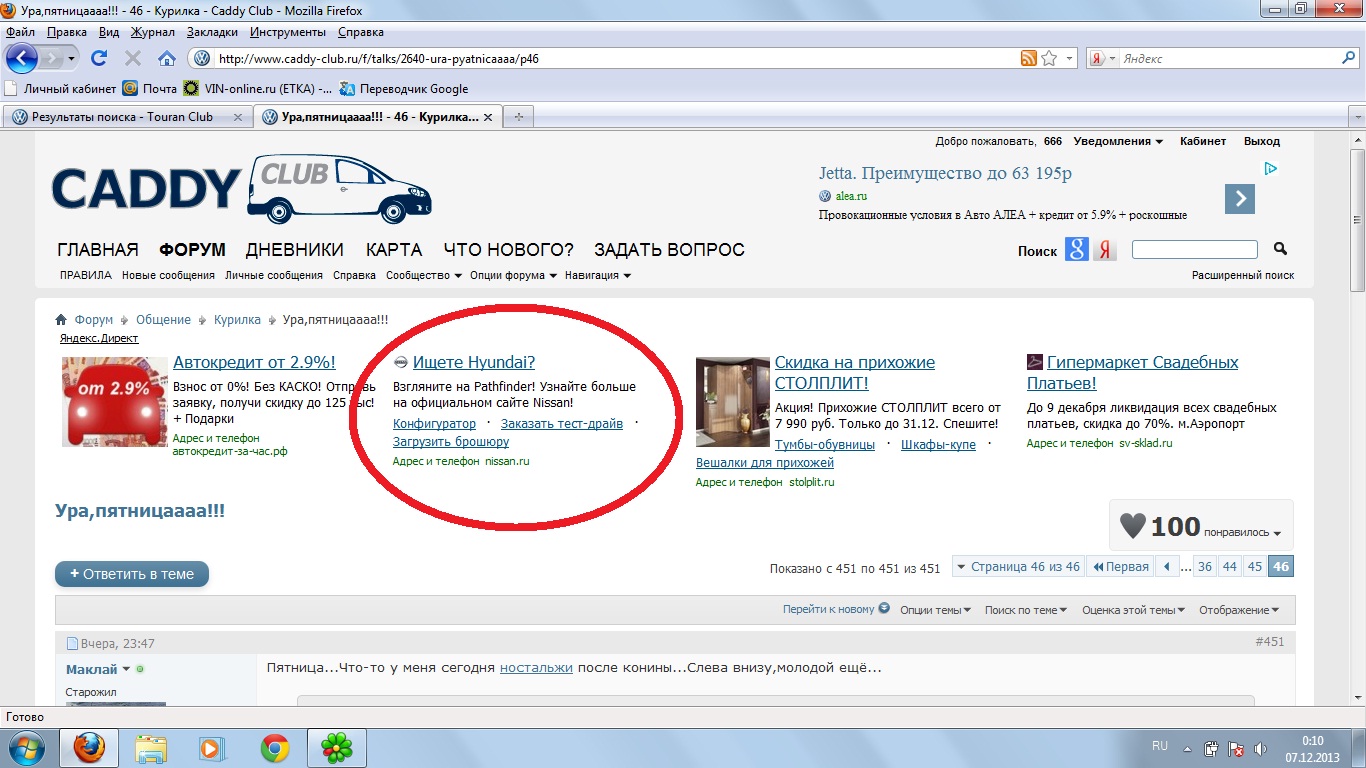1366x768 pixels.
Task: Open ICQ flower taskbar icon
Action: tap(337, 748)
